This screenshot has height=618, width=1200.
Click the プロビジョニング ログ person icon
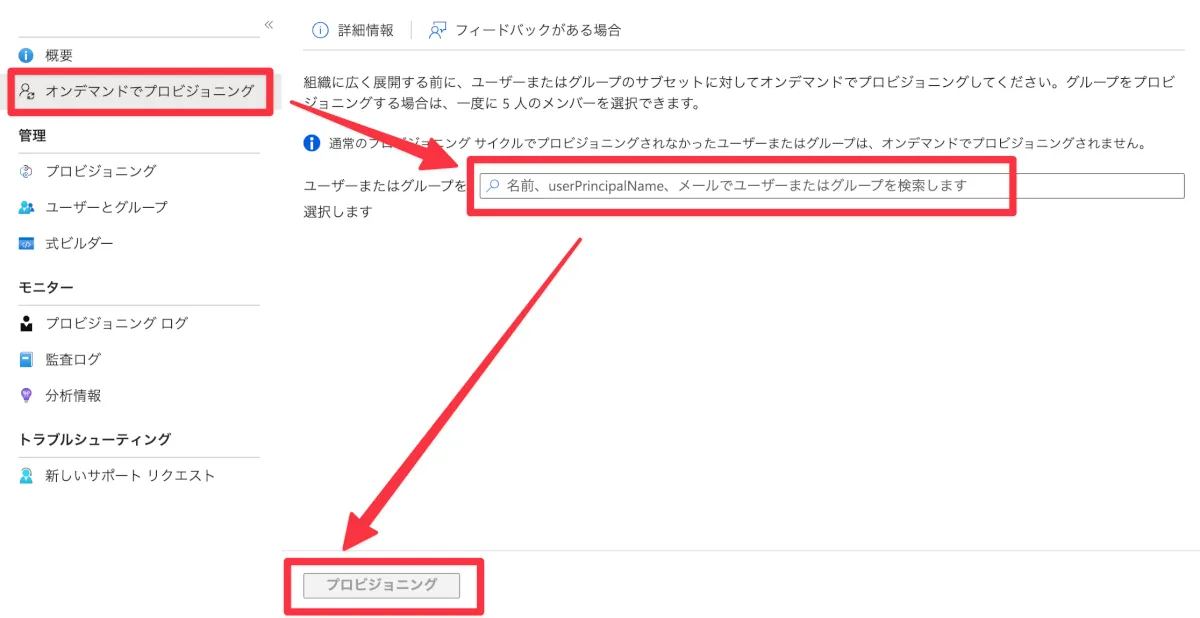(27, 324)
